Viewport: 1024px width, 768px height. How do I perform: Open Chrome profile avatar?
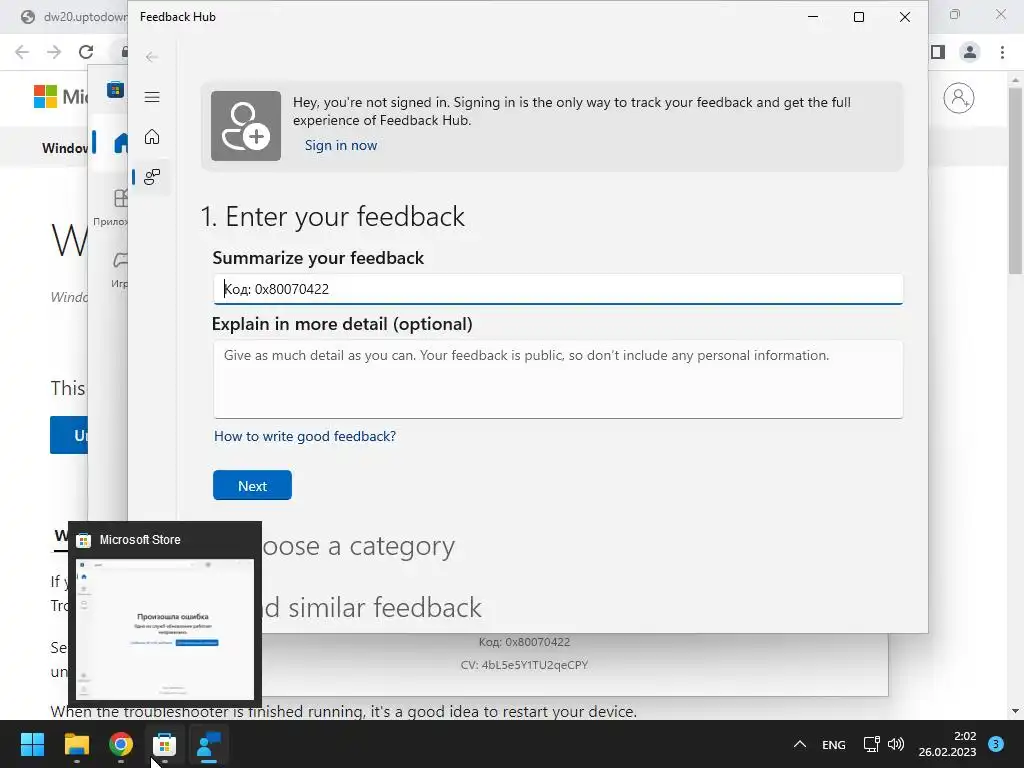click(x=970, y=52)
